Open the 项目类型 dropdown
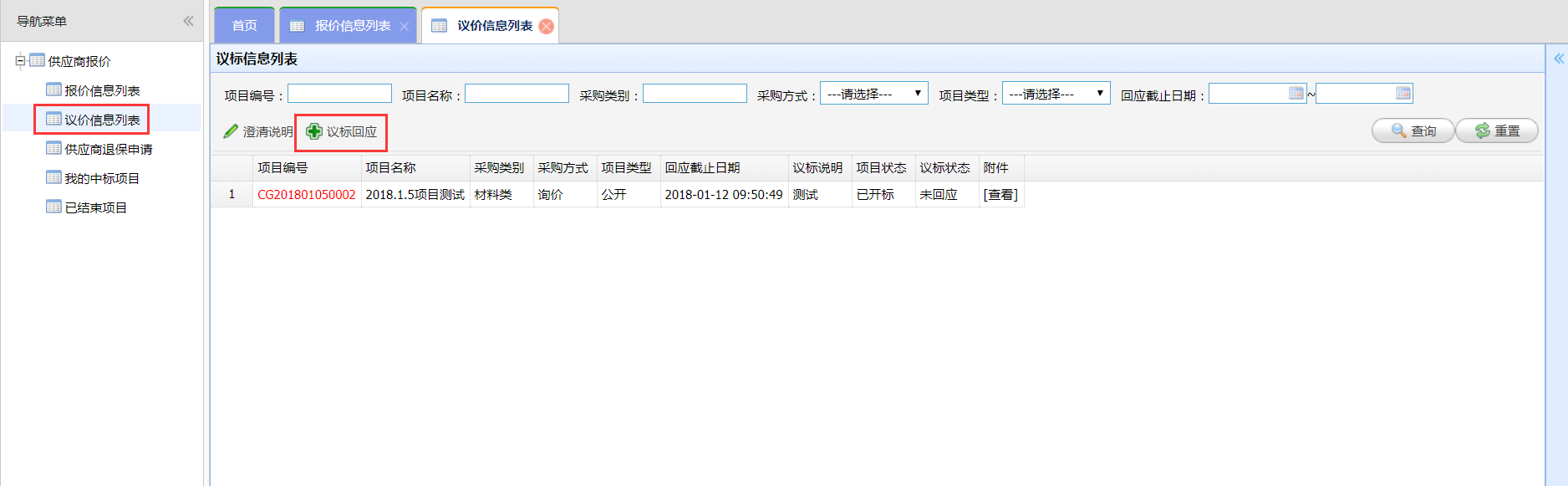This screenshot has width=1568, height=486. pos(1056,94)
